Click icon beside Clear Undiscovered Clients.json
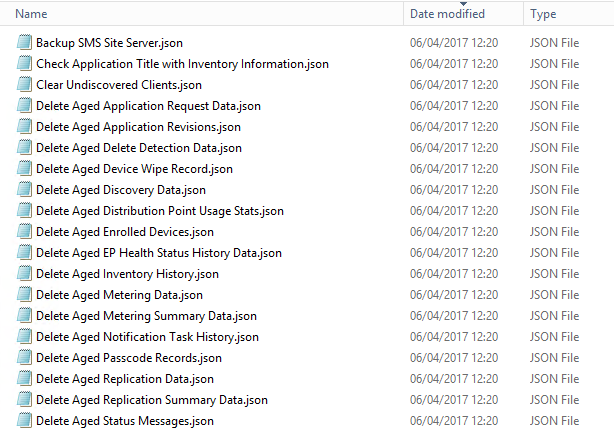614x431 pixels. [x=25, y=85]
